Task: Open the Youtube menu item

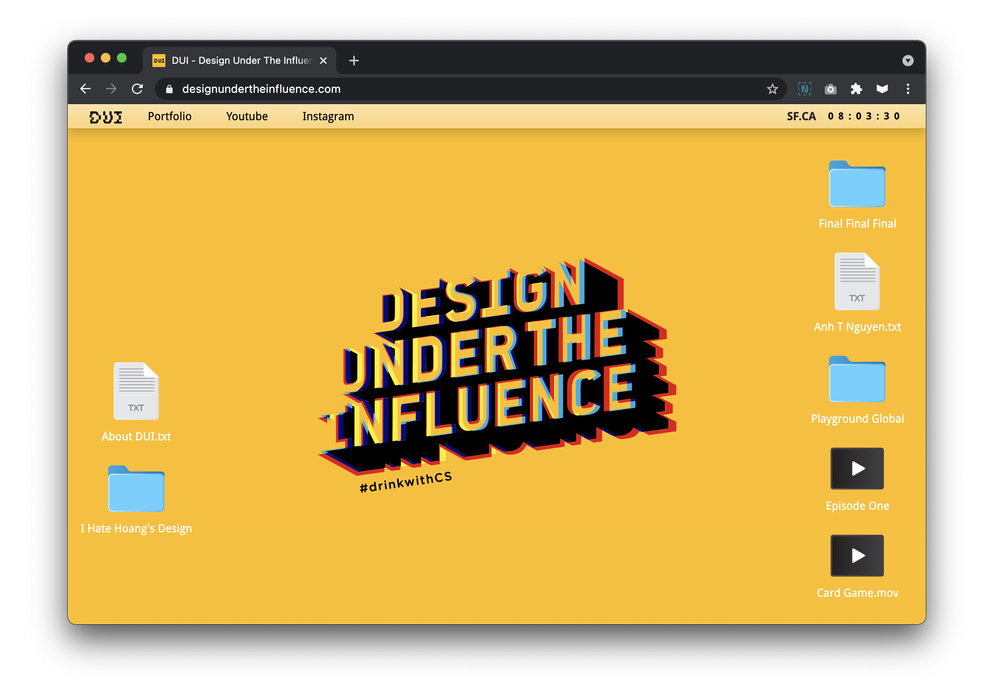Action: coord(247,116)
